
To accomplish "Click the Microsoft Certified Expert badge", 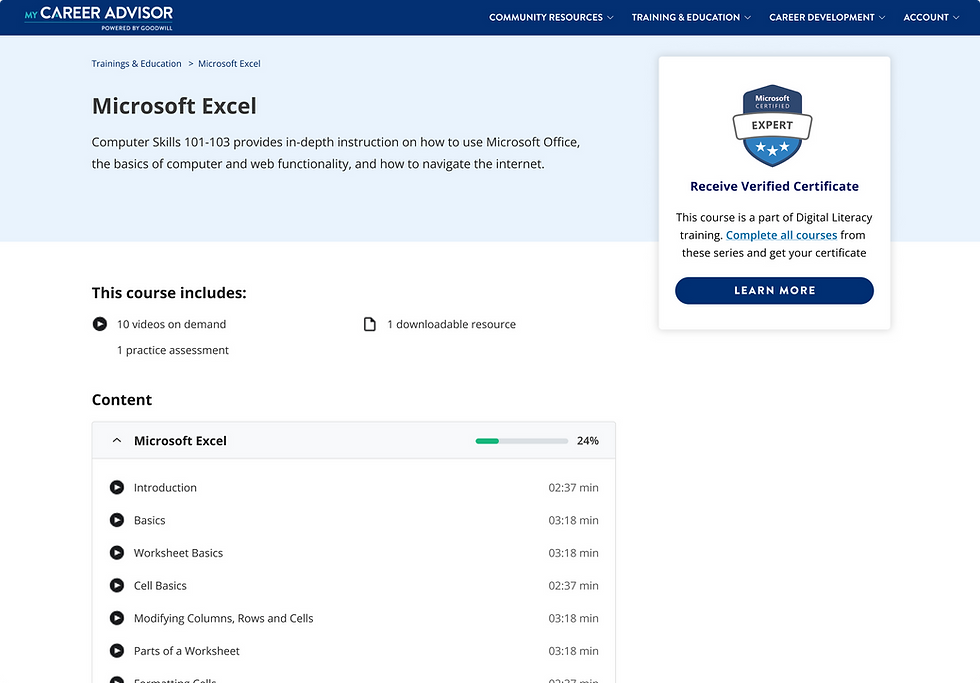I will pyautogui.click(x=772, y=125).
